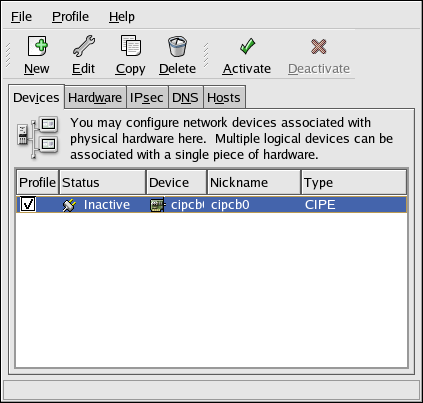
Task: Open the Profile menu
Action: click(70, 17)
